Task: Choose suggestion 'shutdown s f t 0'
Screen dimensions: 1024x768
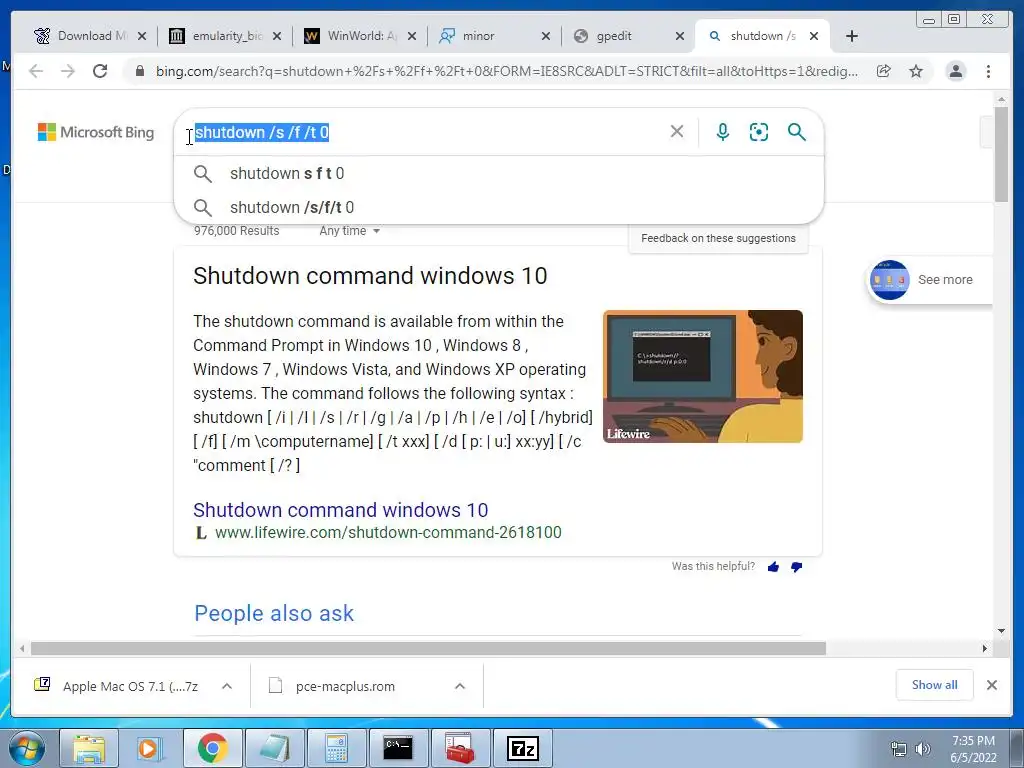Action: point(498,173)
